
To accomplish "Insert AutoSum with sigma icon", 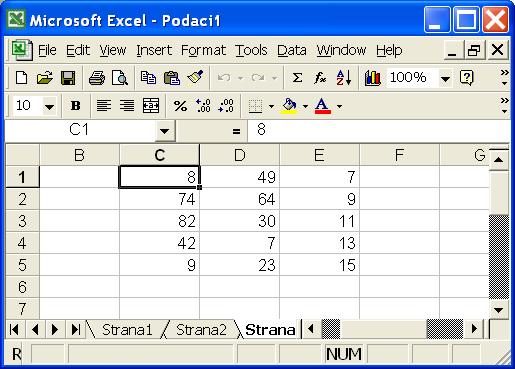I will pos(297,78).
